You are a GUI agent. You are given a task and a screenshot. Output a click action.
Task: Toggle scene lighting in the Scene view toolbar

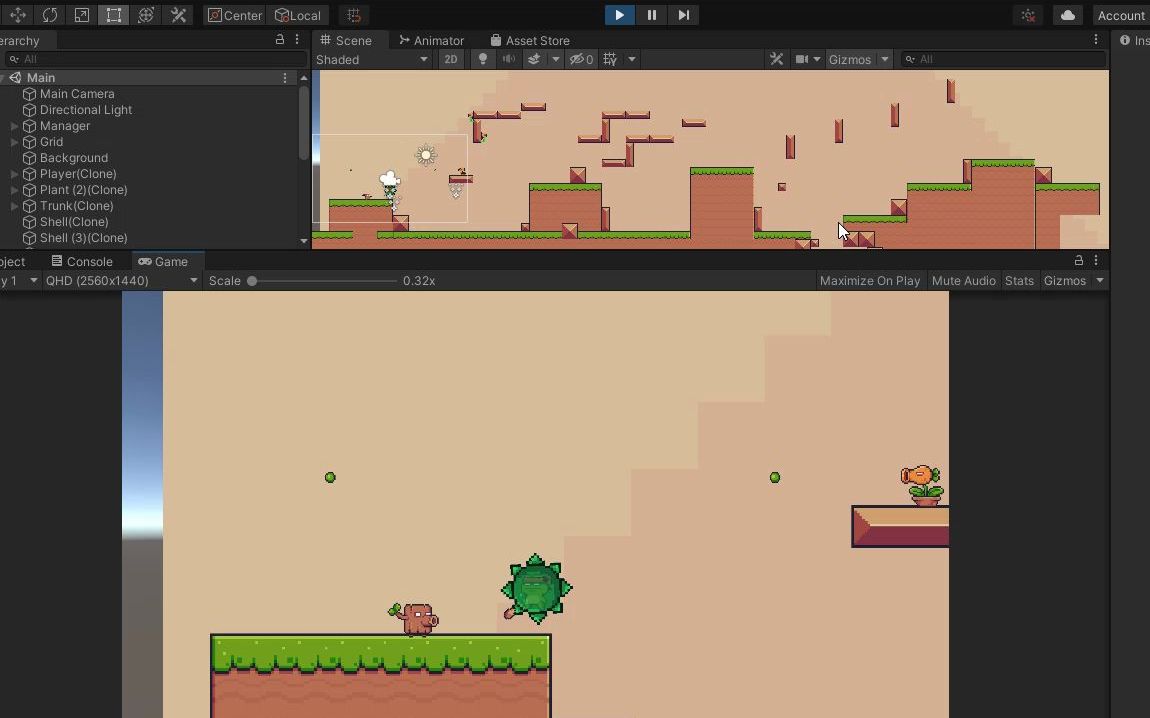click(483, 59)
